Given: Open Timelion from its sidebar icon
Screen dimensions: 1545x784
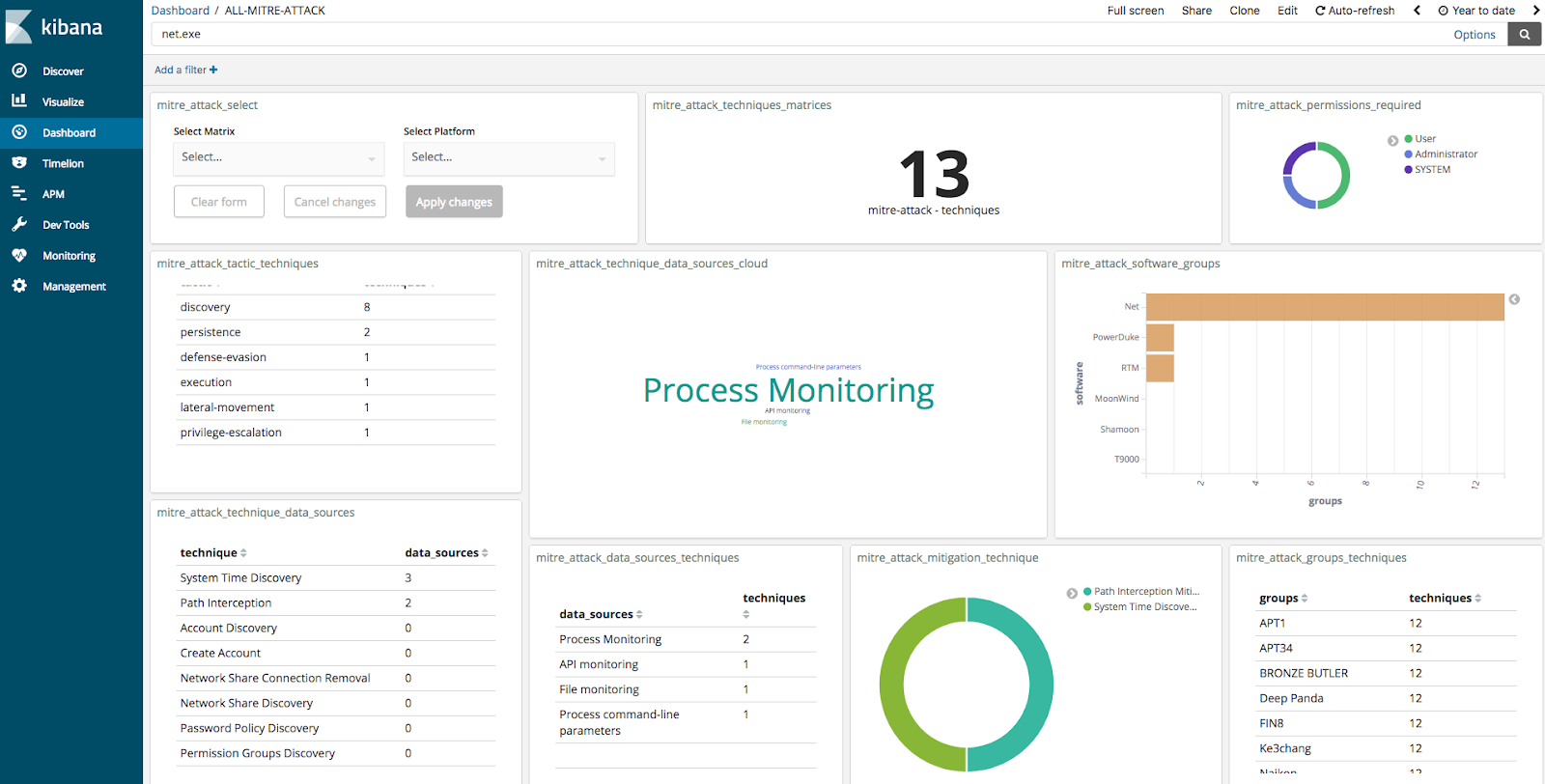Looking at the screenshot, I should tap(19, 163).
